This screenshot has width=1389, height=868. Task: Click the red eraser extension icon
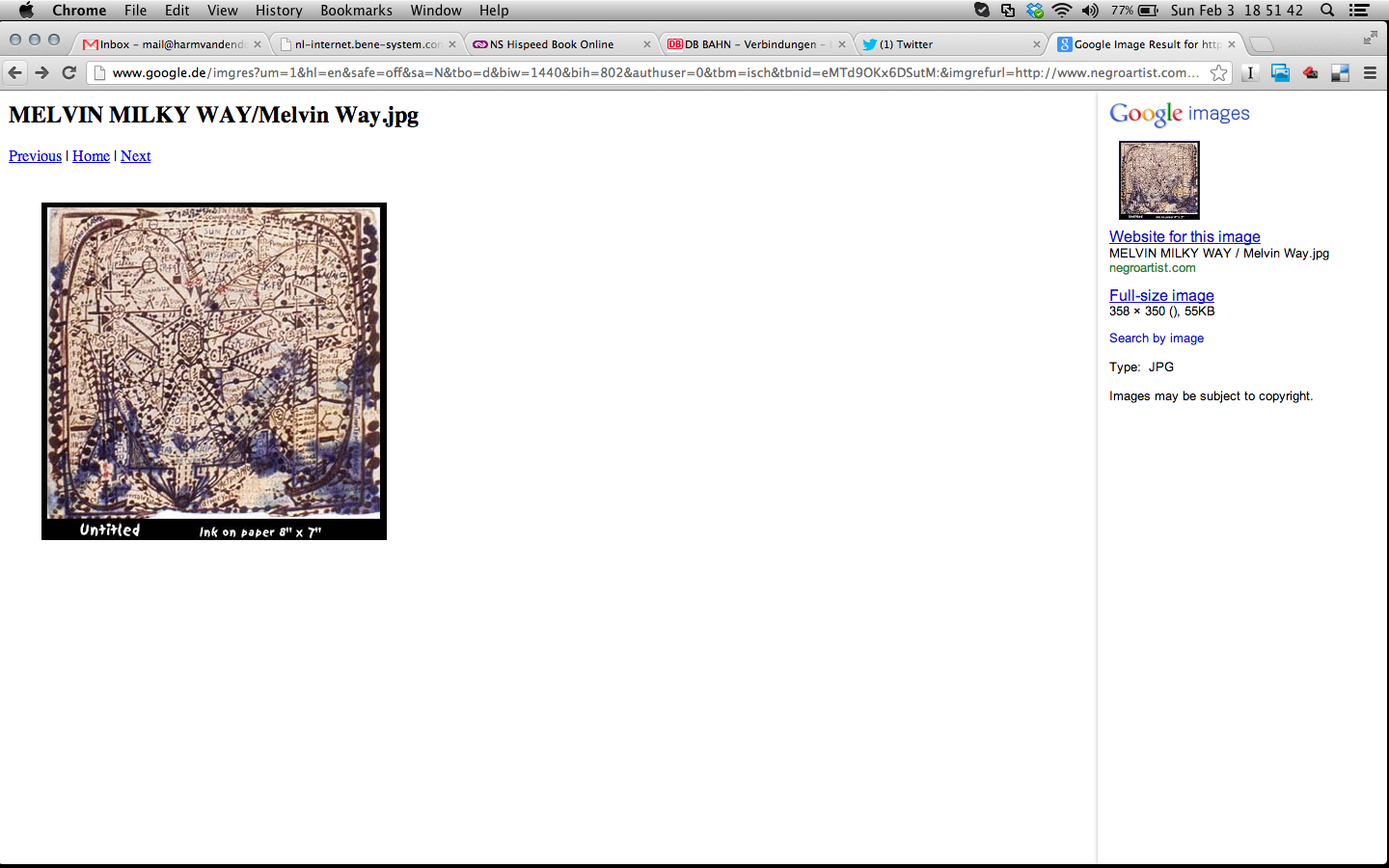[x=1310, y=72]
